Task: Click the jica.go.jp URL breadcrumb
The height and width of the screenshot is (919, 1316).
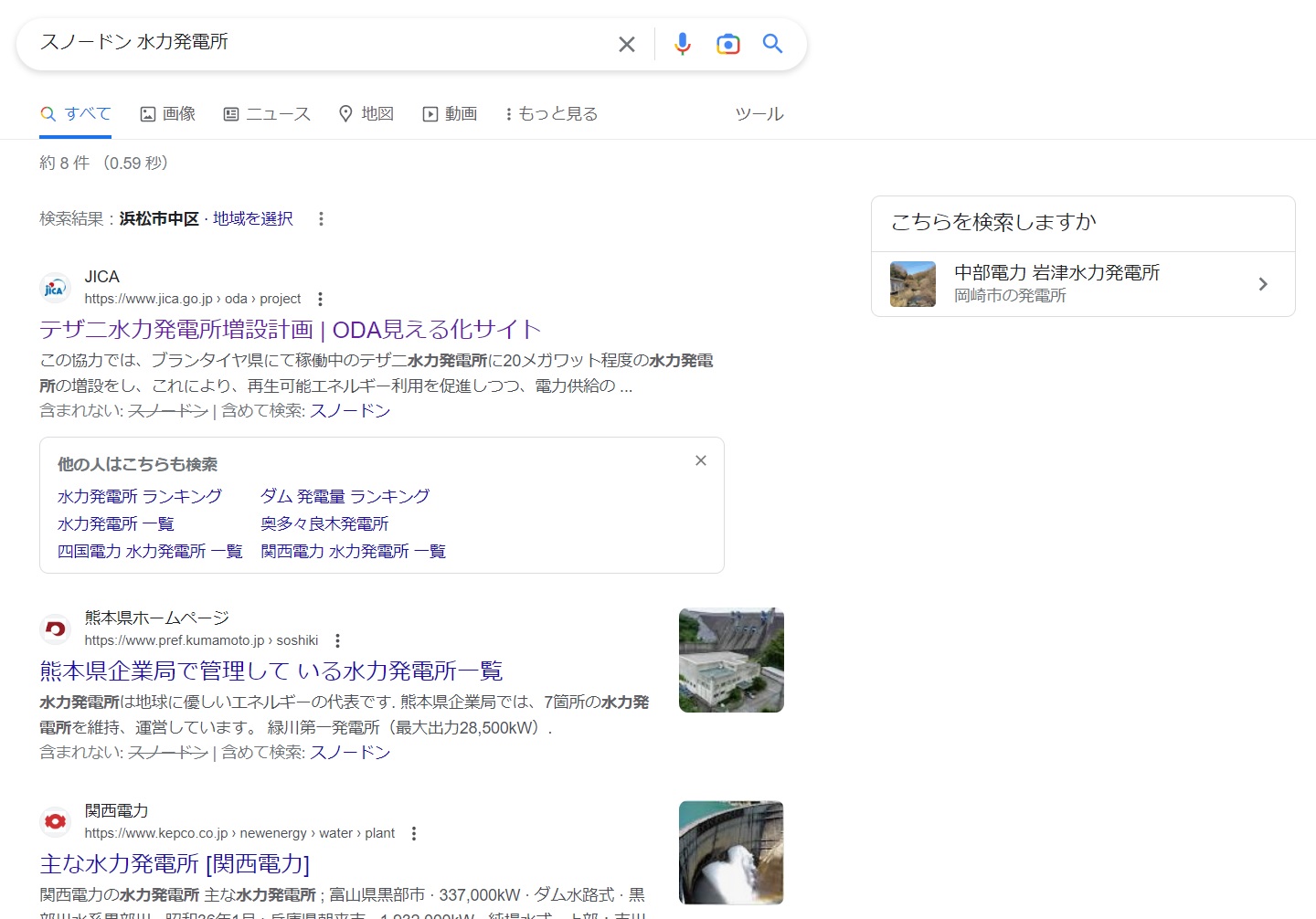Action: pos(193,299)
